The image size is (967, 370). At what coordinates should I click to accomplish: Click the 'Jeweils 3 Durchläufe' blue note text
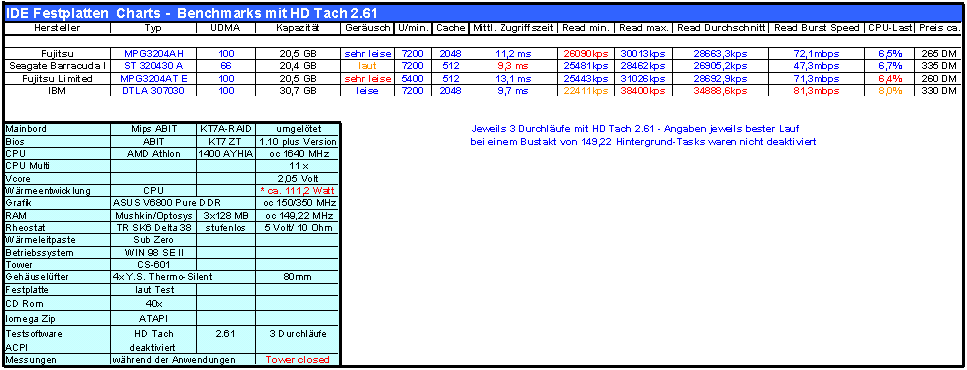[x=635, y=129]
